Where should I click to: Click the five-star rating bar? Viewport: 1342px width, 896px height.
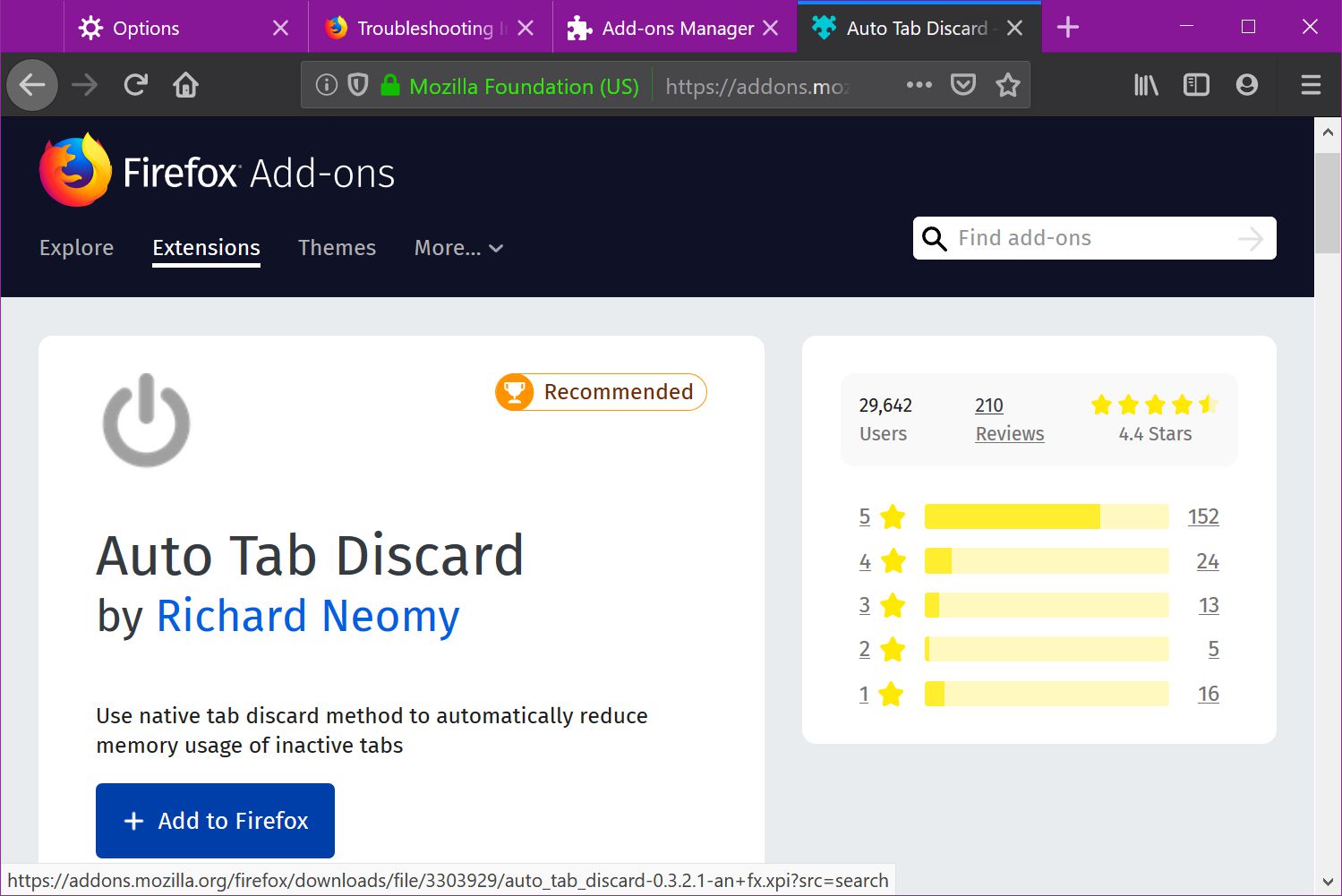point(1047,516)
